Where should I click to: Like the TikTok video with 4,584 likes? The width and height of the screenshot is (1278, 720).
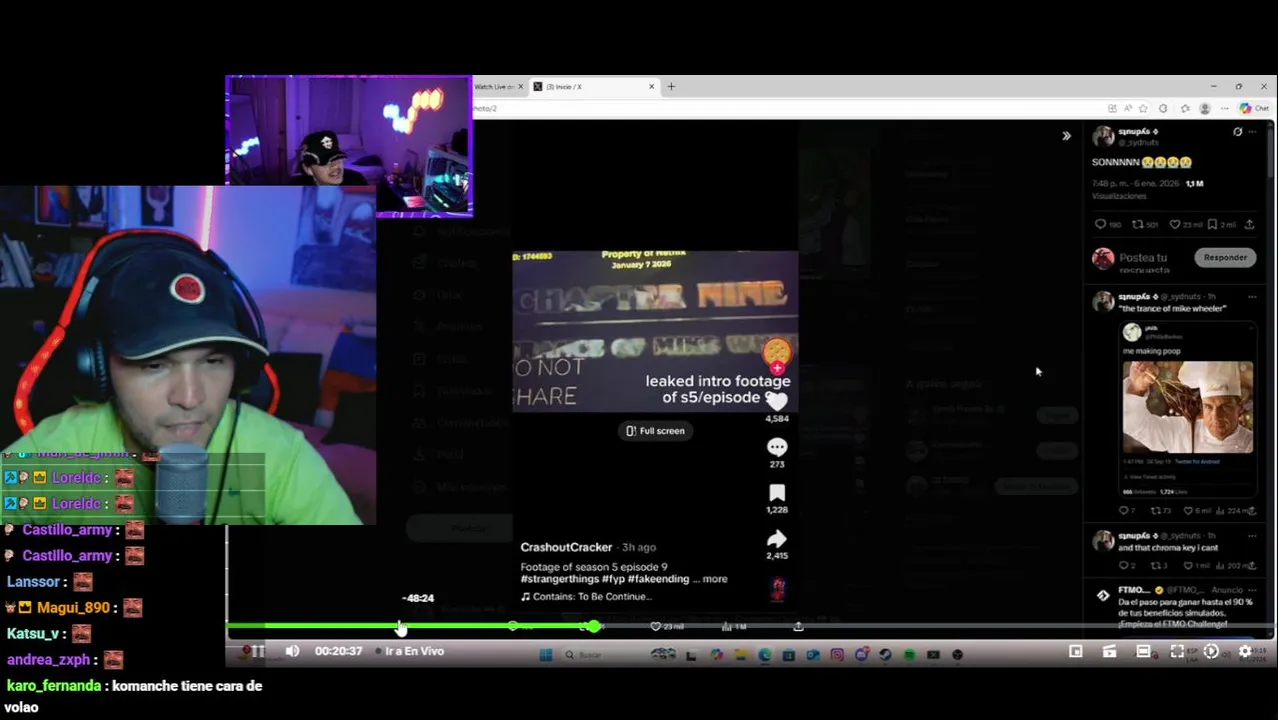[777, 402]
